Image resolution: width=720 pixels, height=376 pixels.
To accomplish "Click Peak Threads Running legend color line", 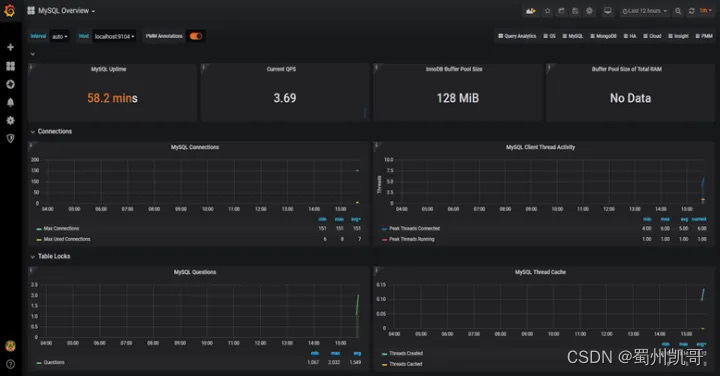I will [384, 240].
